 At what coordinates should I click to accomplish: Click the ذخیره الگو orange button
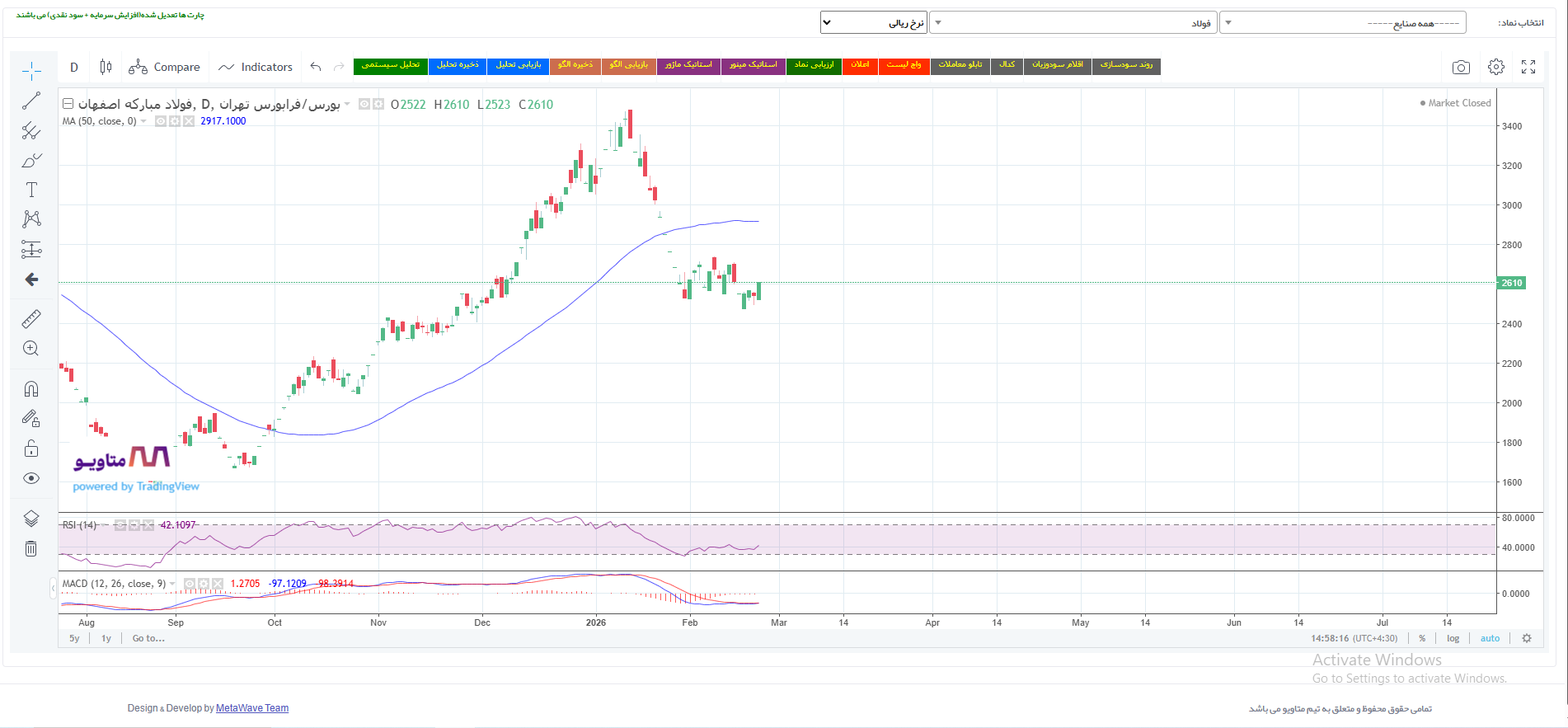(575, 66)
